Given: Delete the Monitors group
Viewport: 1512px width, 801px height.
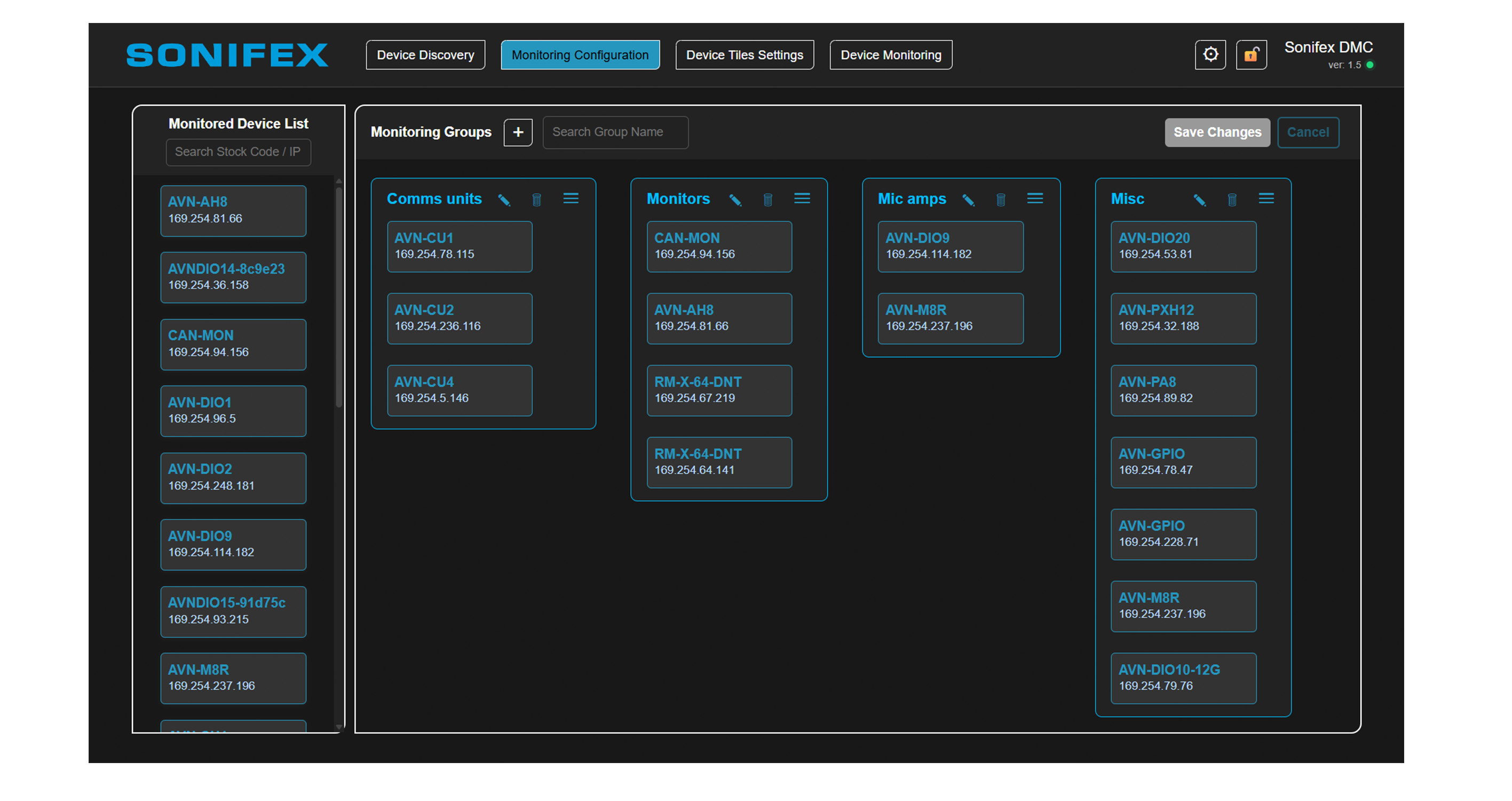Looking at the screenshot, I should [767, 200].
